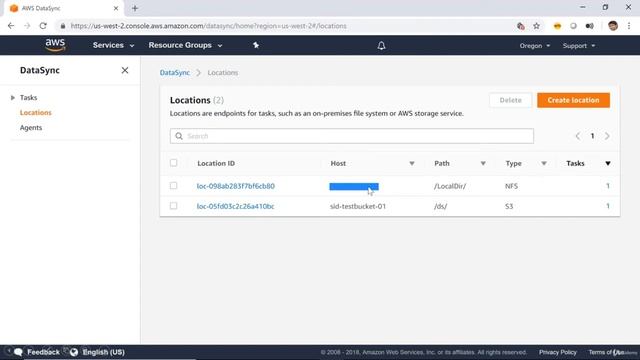This screenshot has width=640, height=360.
Task: Click the S3 type cell
Action: (509, 207)
